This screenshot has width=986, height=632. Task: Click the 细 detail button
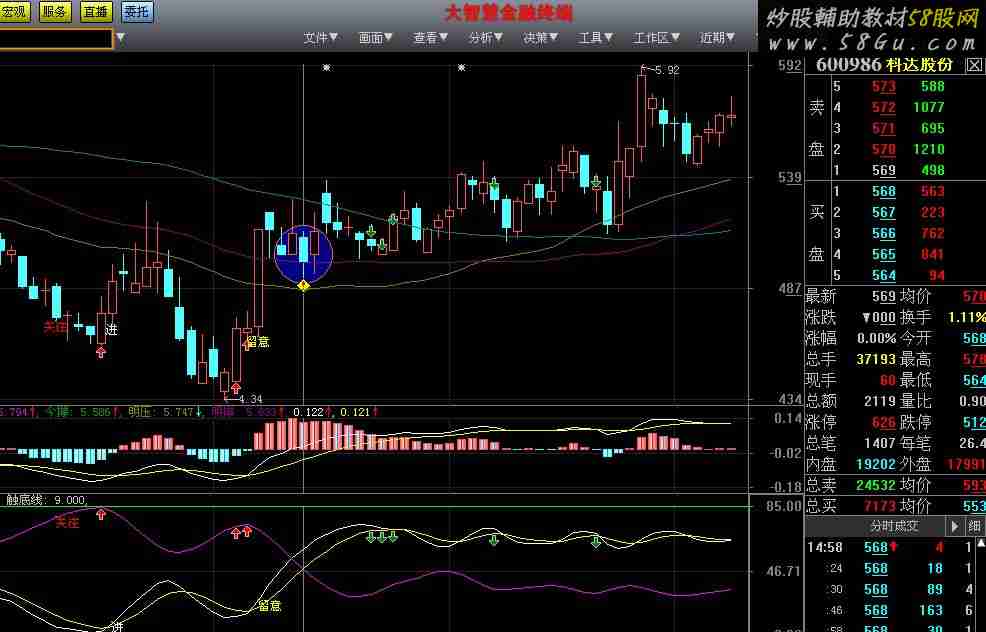coord(974,526)
